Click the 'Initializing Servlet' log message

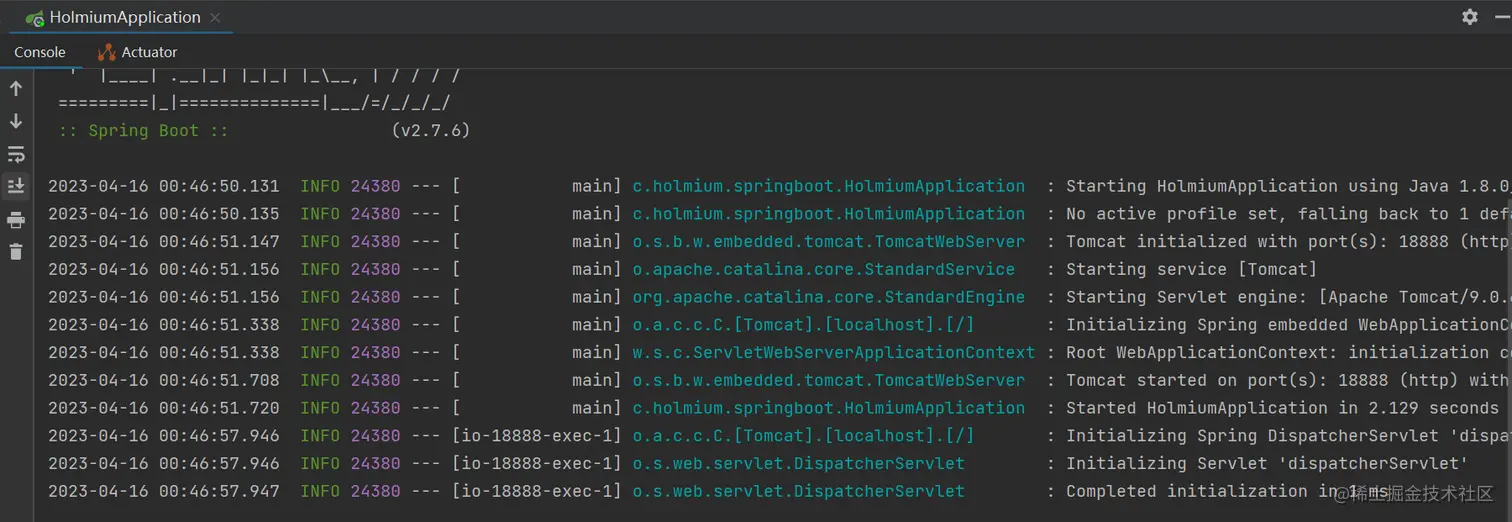[1265, 464]
